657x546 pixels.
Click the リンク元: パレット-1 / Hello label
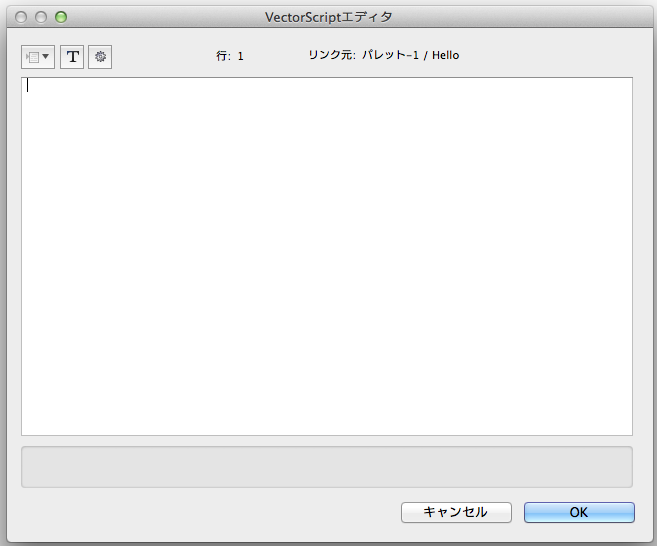pyautogui.click(x=384, y=55)
